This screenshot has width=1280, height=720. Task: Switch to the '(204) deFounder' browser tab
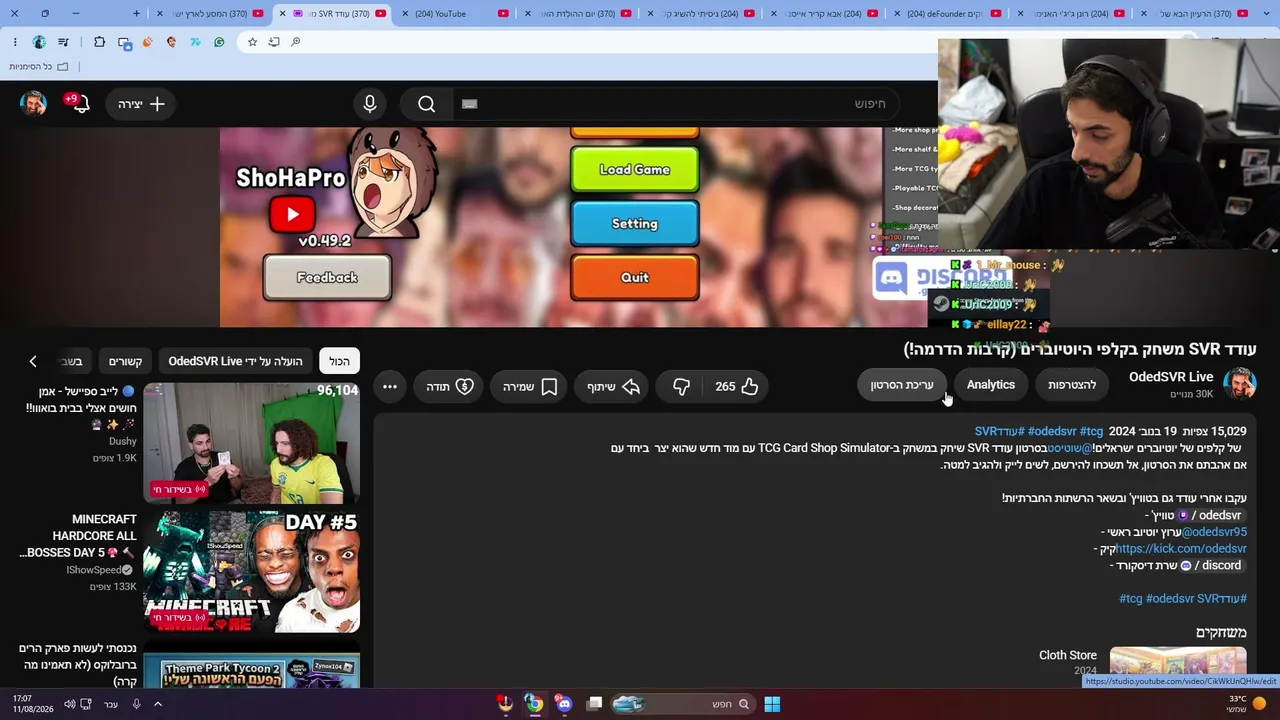click(x=947, y=14)
